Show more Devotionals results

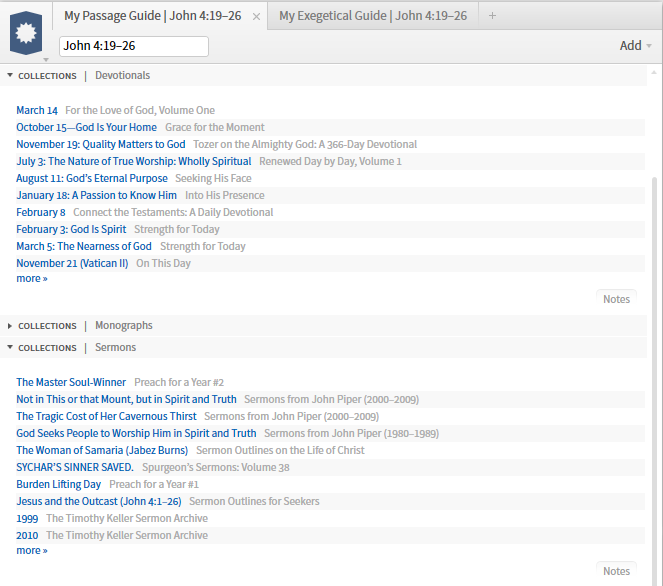[x=32, y=279]
